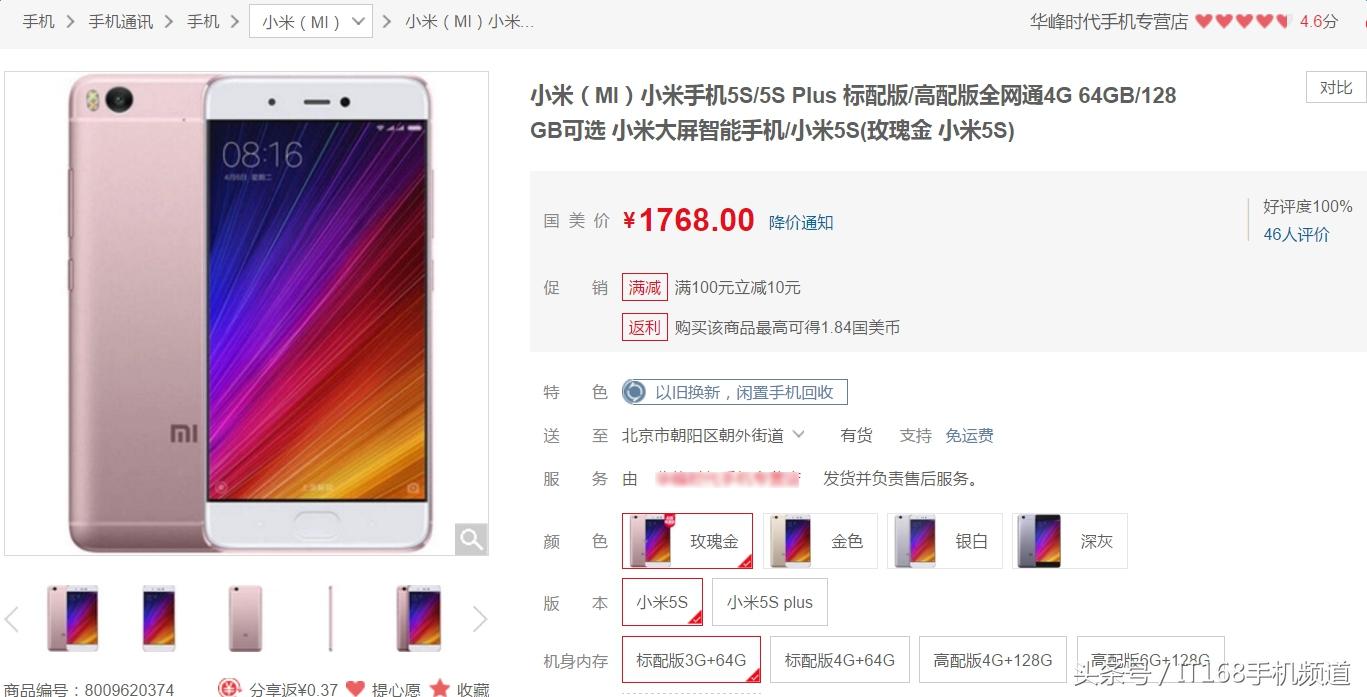1367x697 pixels.
Task: Click the next thumbnail arrow
Action: tap(479, 619)
